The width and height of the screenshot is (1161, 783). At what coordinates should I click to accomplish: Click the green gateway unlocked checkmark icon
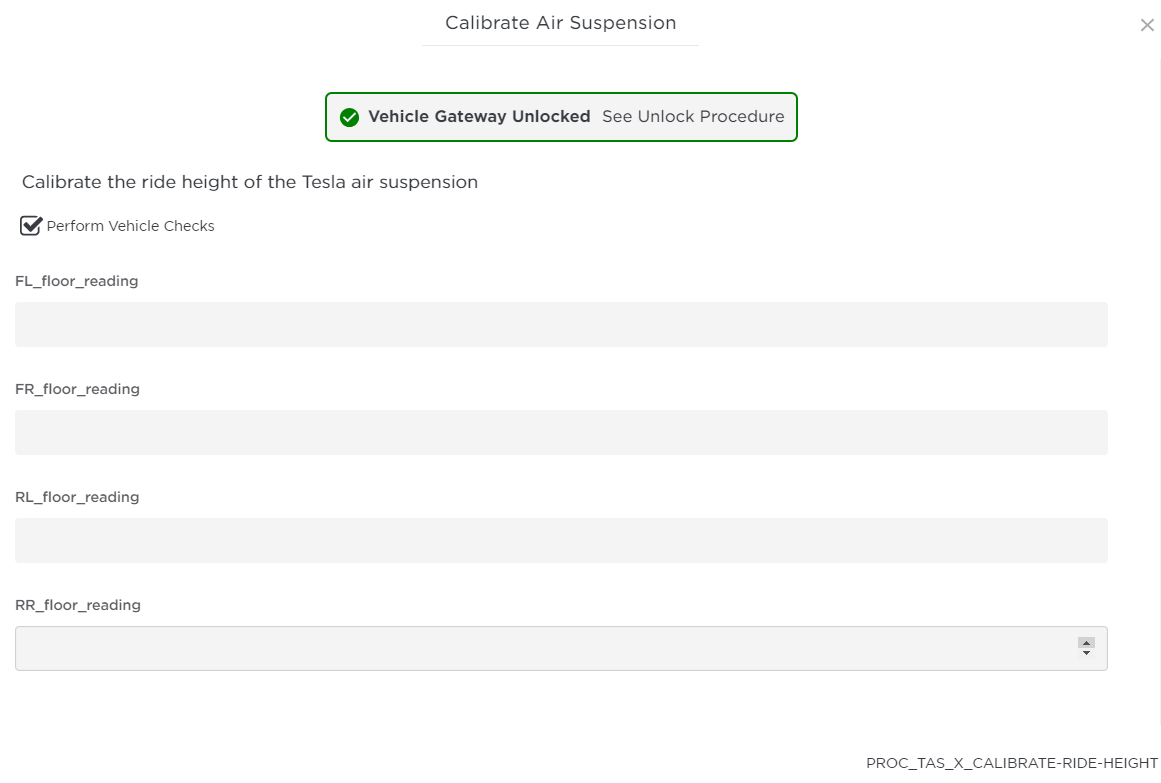(349, 117)
